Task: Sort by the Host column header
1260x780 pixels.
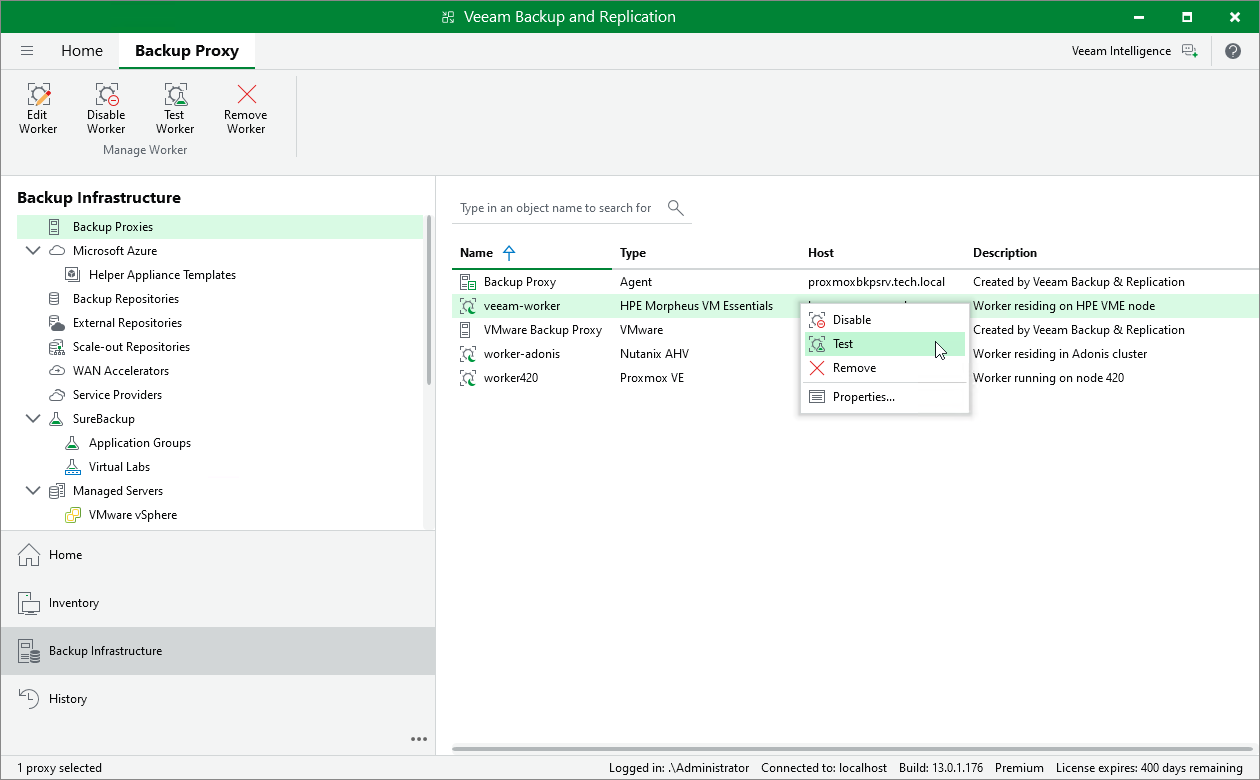Action: point(821,253)
